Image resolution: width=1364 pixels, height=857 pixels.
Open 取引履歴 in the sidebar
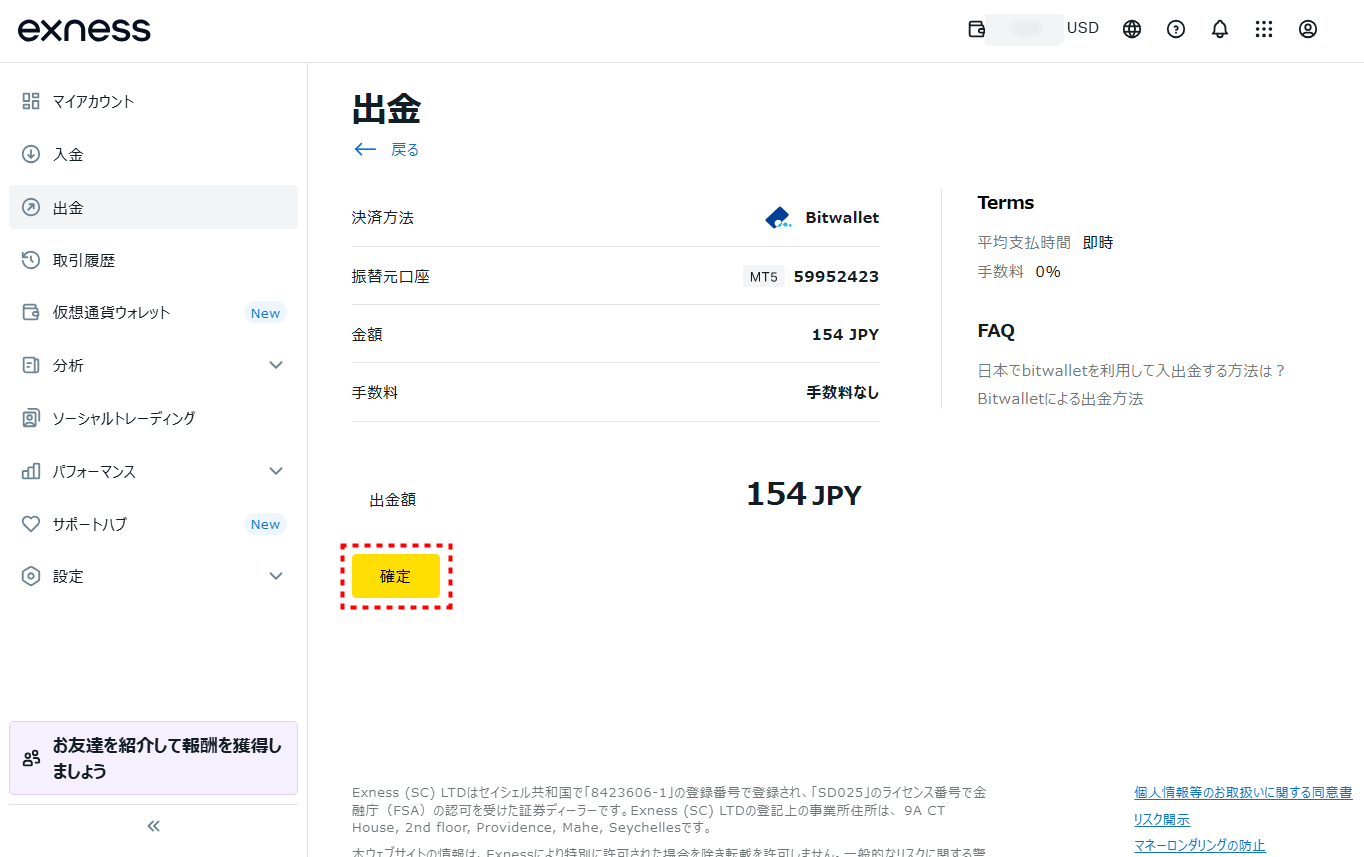coord(154,260)
